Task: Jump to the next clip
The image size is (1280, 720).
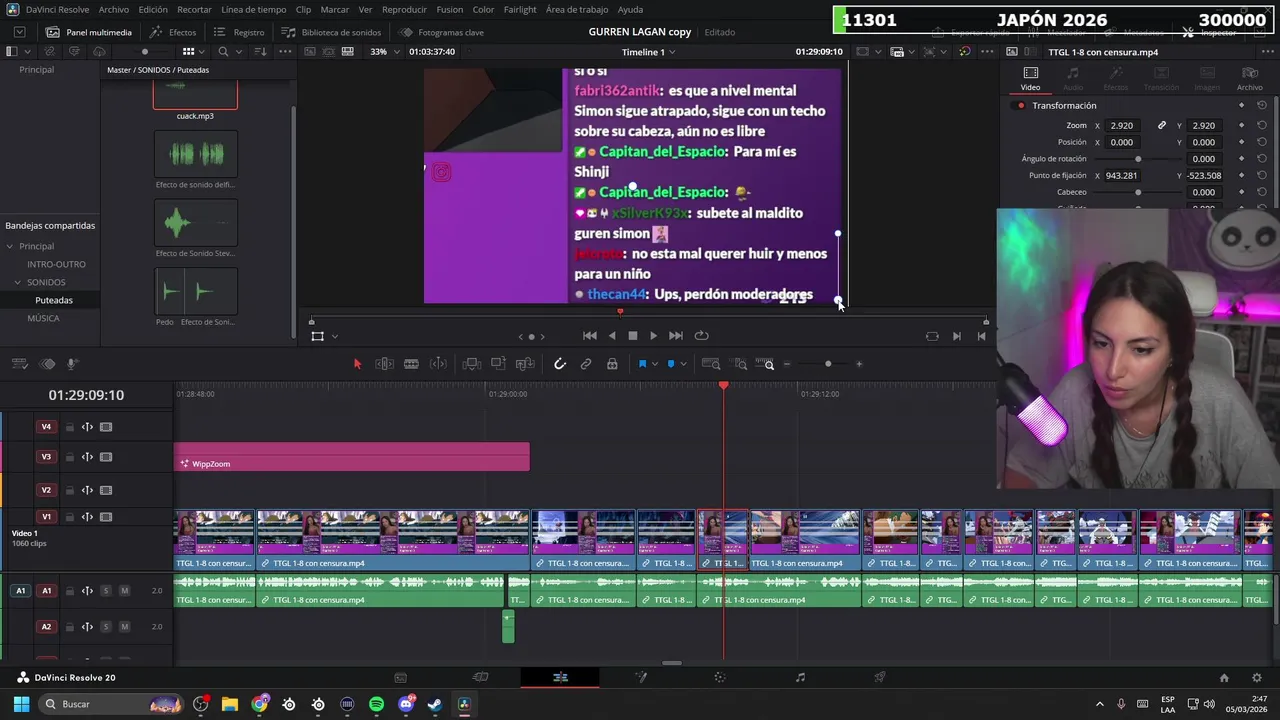Action: pos(675,336)
